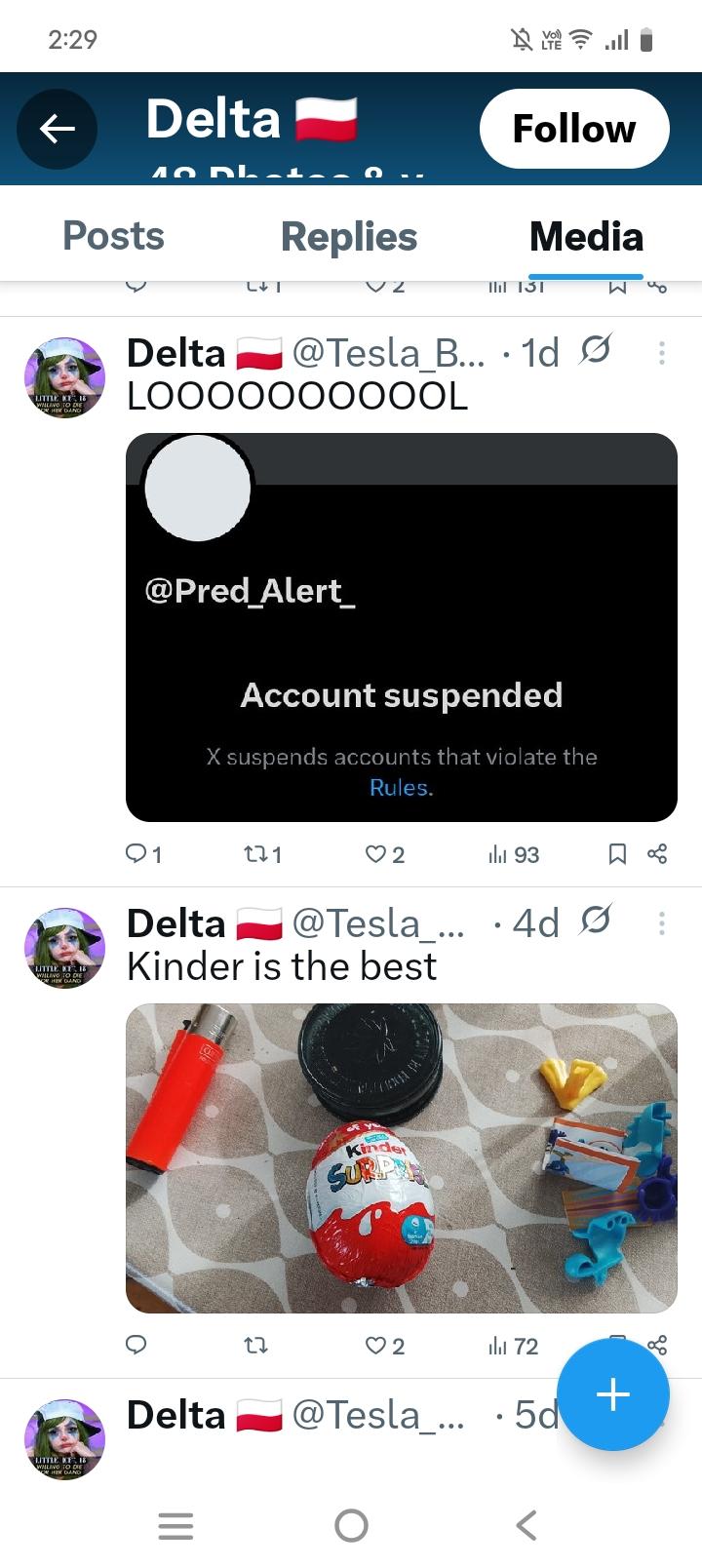
Task: Select the Media tab
Action: pyautogui.click(x=586, y=237)
